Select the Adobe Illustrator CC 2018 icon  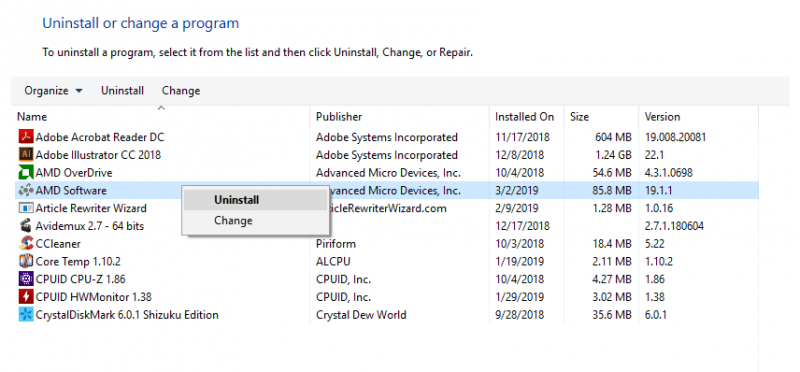[x=26, y=155]
